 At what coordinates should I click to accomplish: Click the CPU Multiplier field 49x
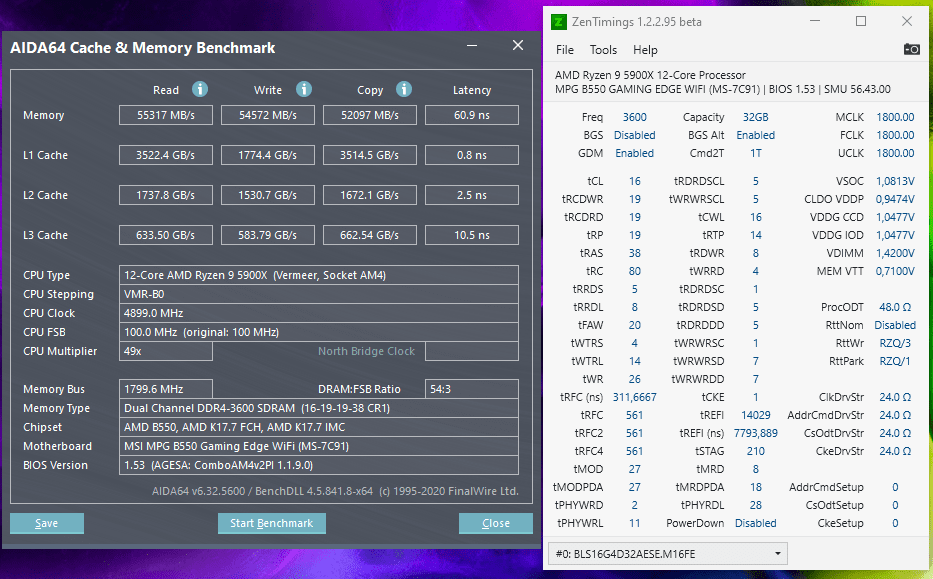pos(166,351)
